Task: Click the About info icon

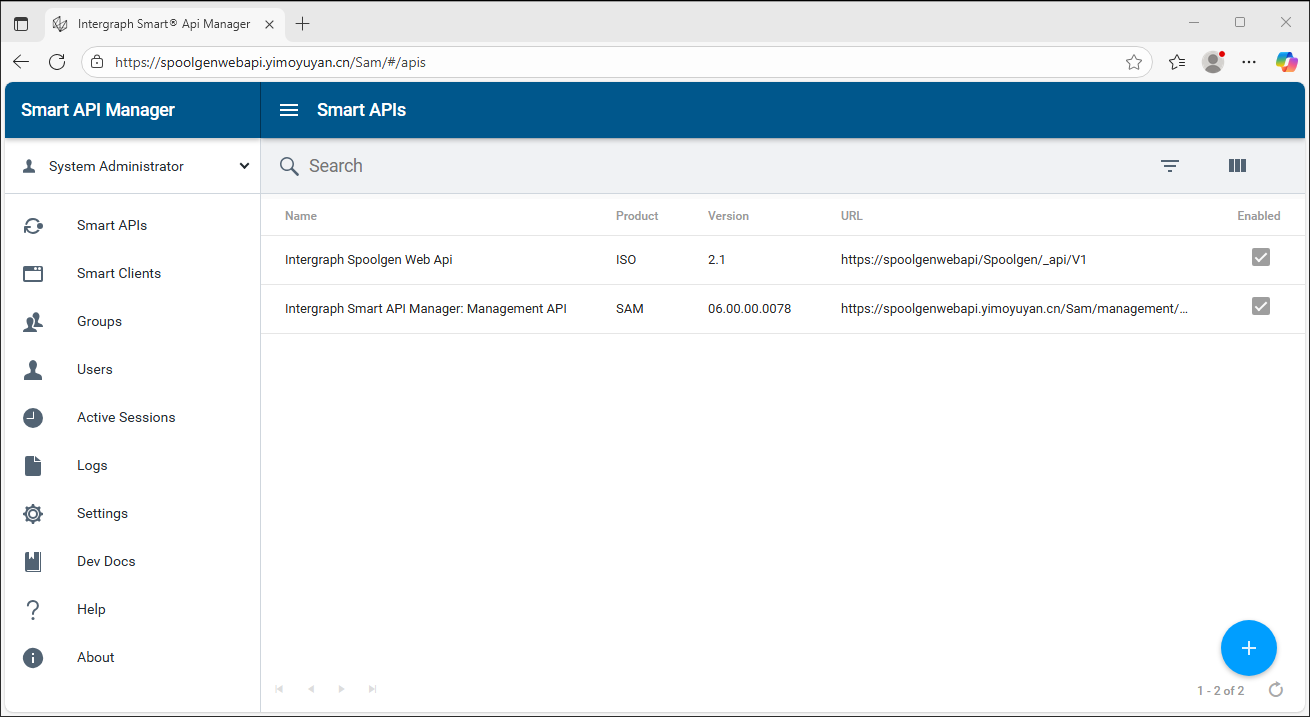Action: (33, 658)
